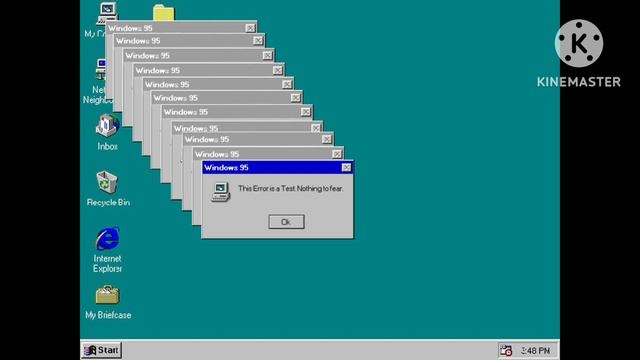Close the sixth Windows 95 dialog from the top
Image resolution: width=640 pixels, height=360 pixels.
point(296,98)
